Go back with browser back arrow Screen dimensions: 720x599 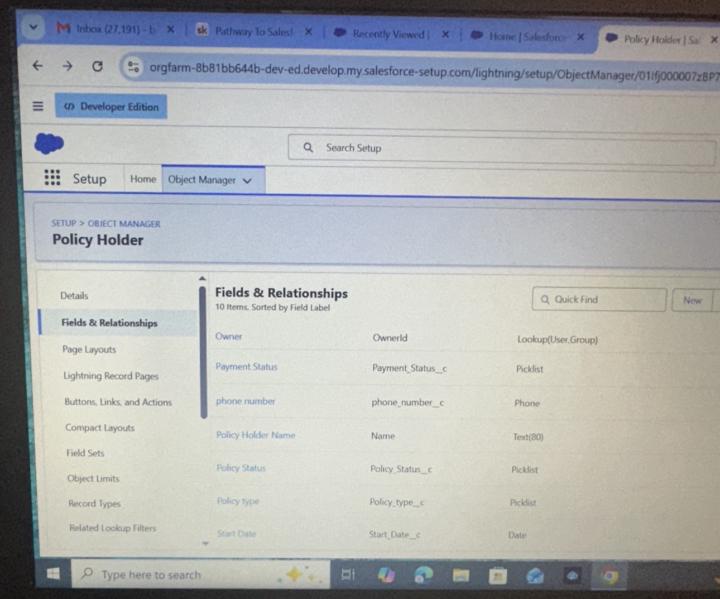tap(38, 66)
